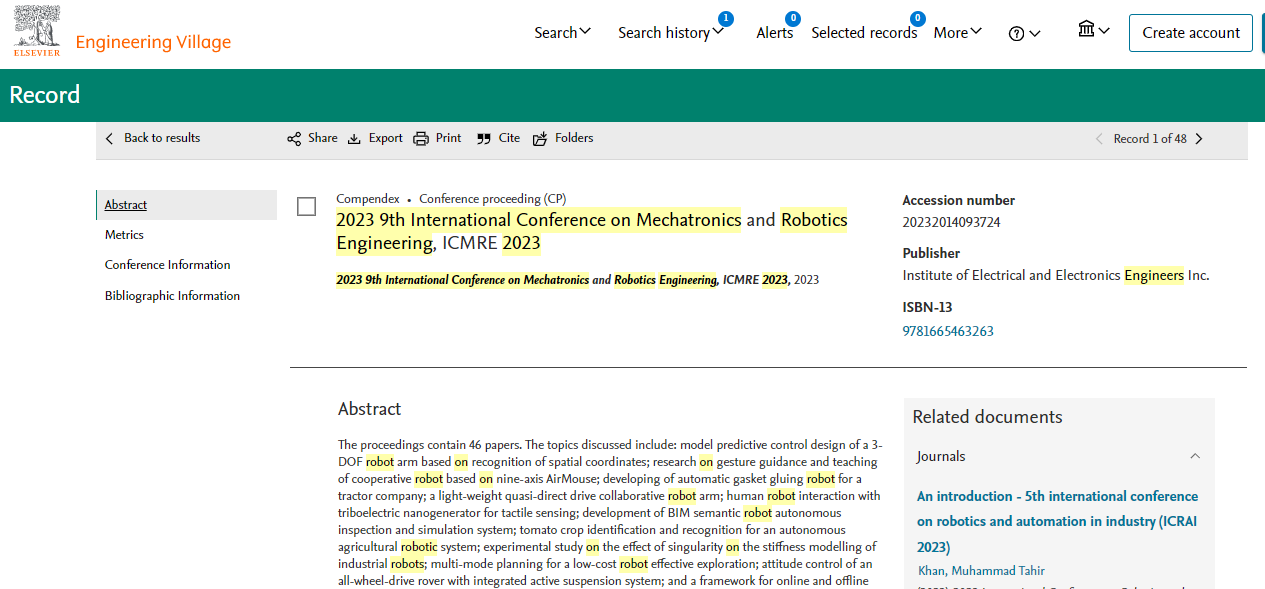Click the Share icon
This screenshot has width=1265, height=589.
(x=294, y=139)
